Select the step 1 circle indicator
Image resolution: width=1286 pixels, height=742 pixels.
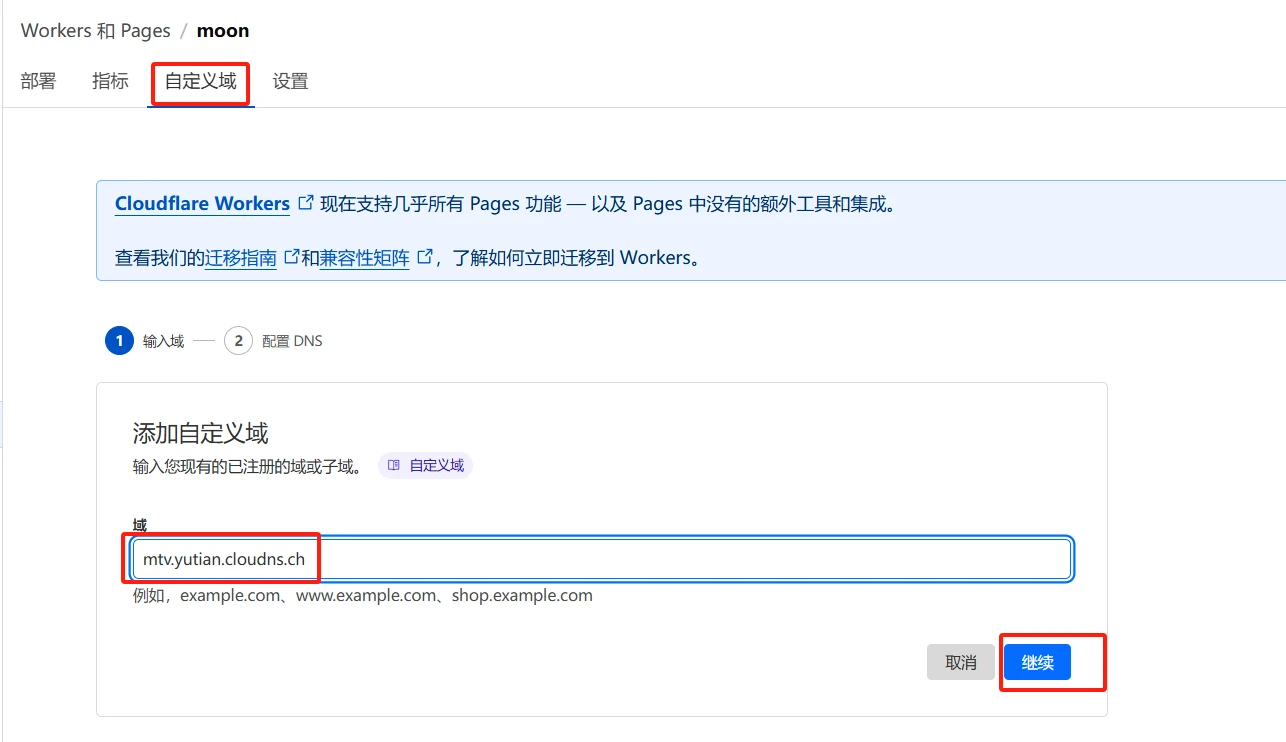coord(119,341)
